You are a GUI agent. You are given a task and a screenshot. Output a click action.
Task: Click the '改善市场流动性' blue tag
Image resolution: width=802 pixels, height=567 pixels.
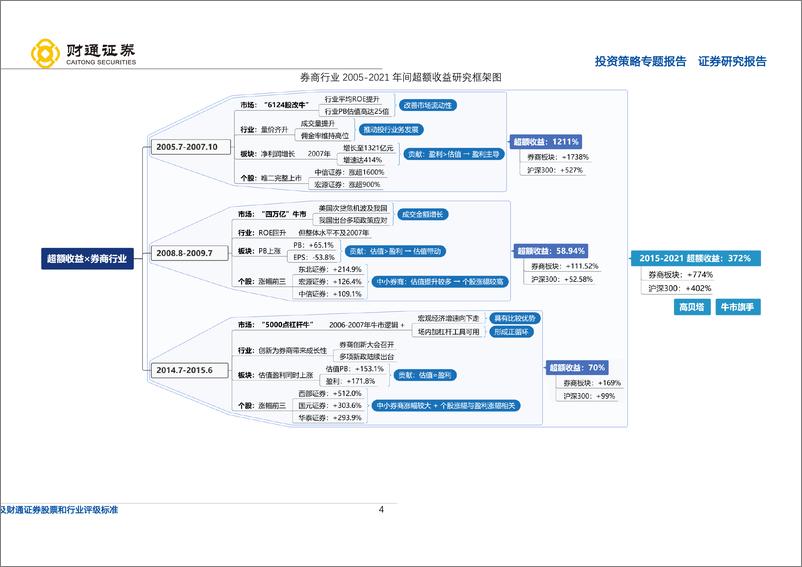[x=428, y=105]
